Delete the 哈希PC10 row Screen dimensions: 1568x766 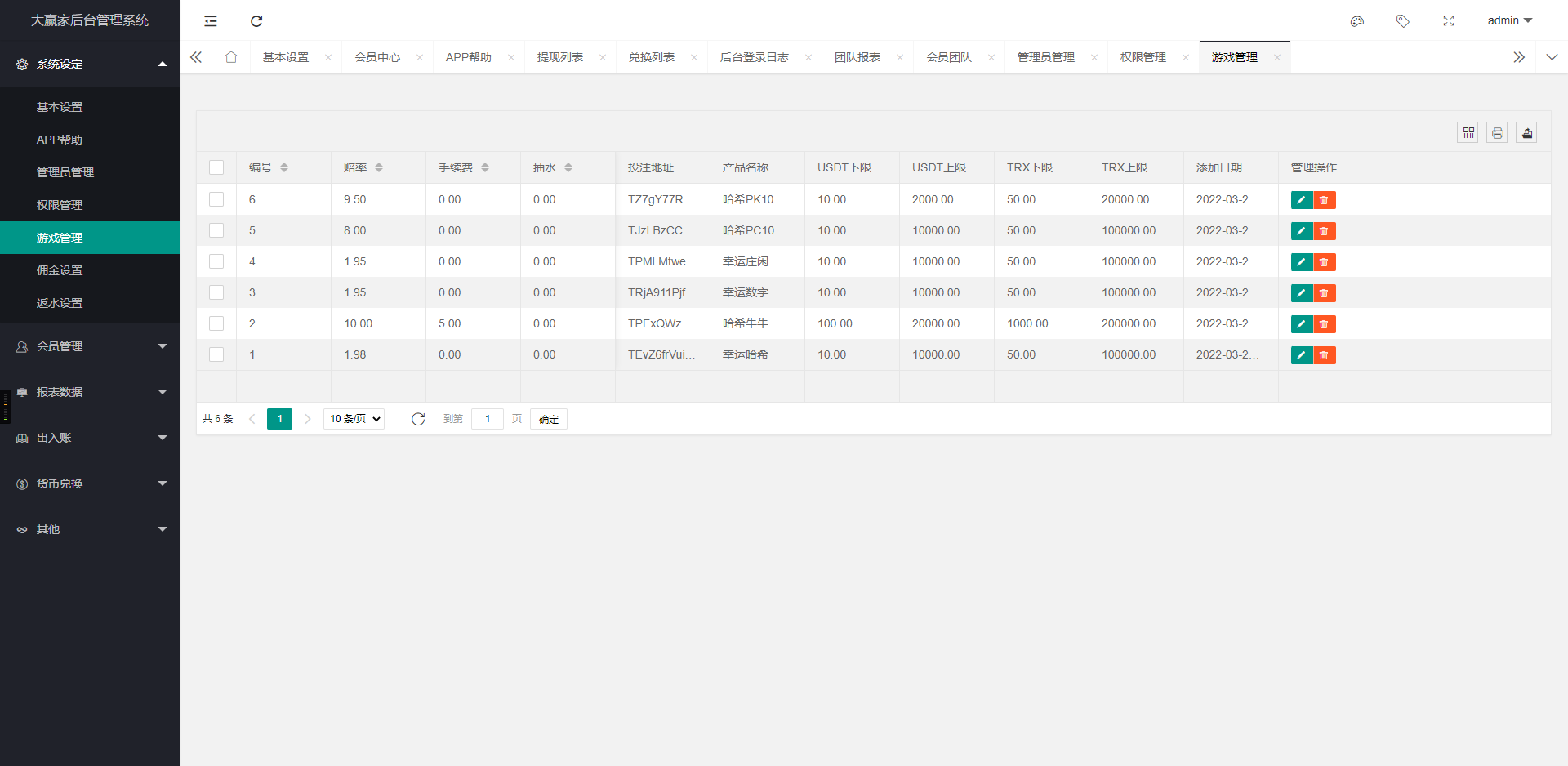pos(1325,231)
